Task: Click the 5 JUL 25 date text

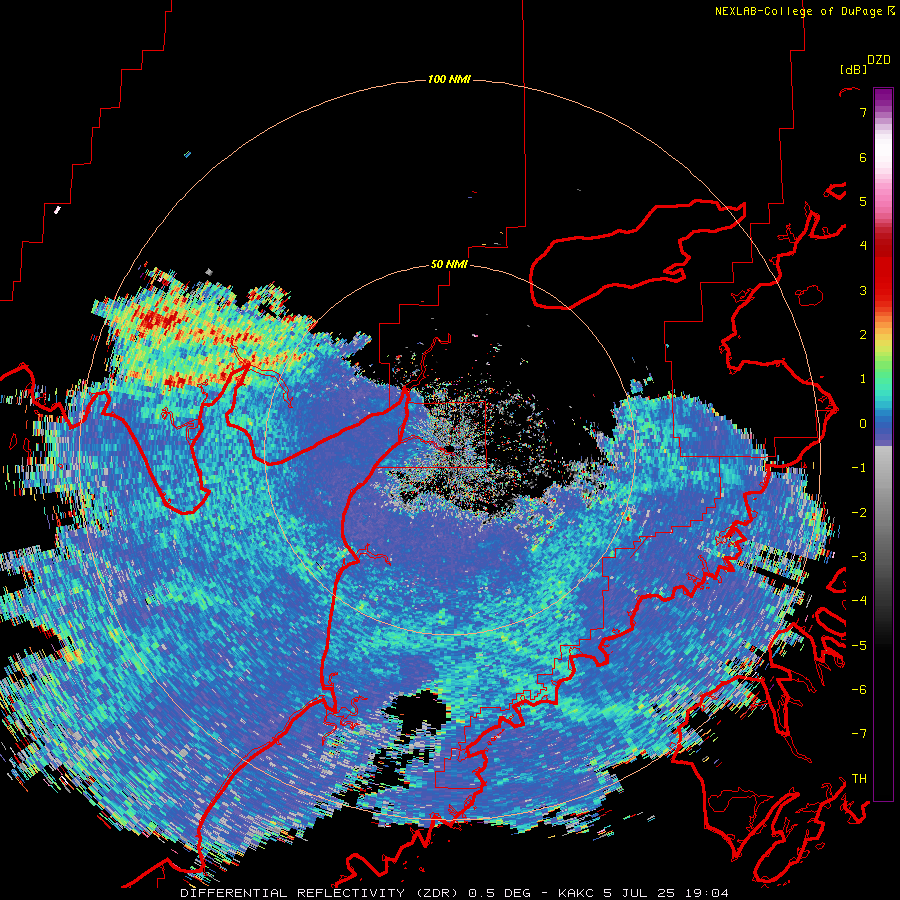Action: tap(638, 893)
